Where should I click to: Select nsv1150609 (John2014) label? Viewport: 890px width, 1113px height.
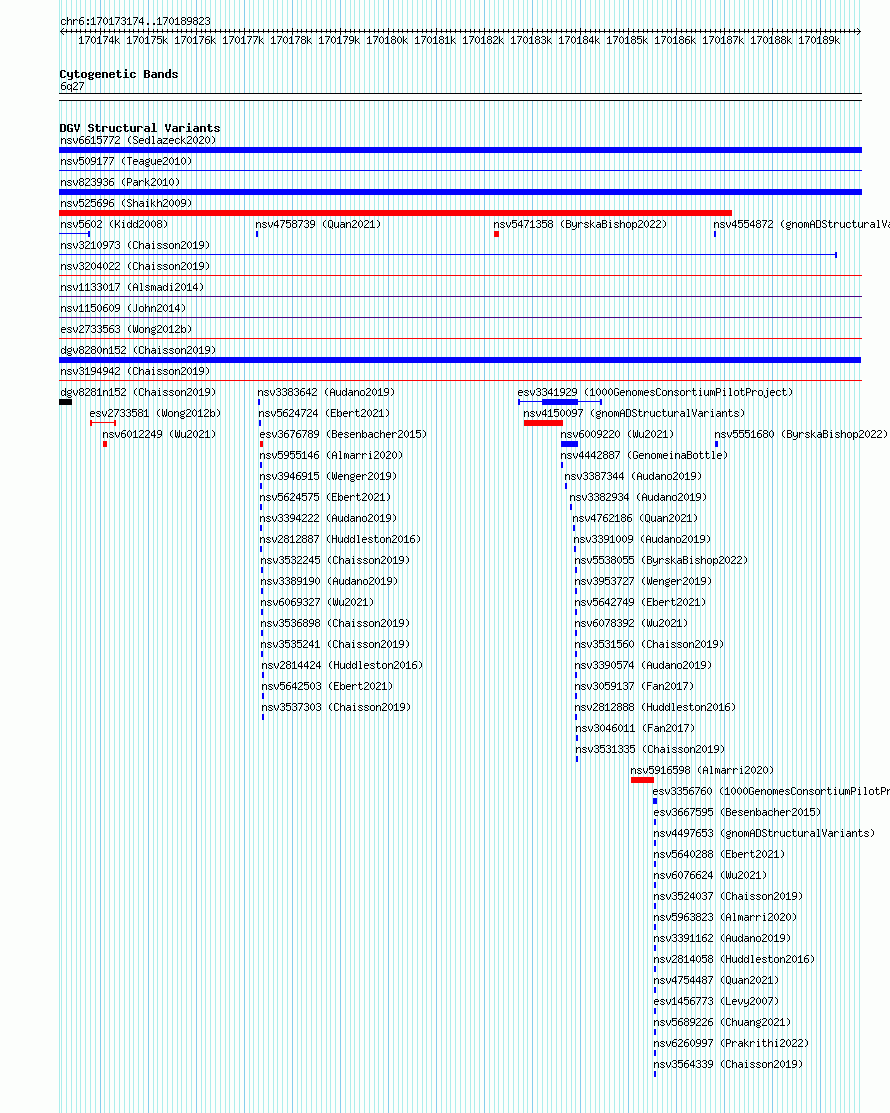tap(123, 308)
